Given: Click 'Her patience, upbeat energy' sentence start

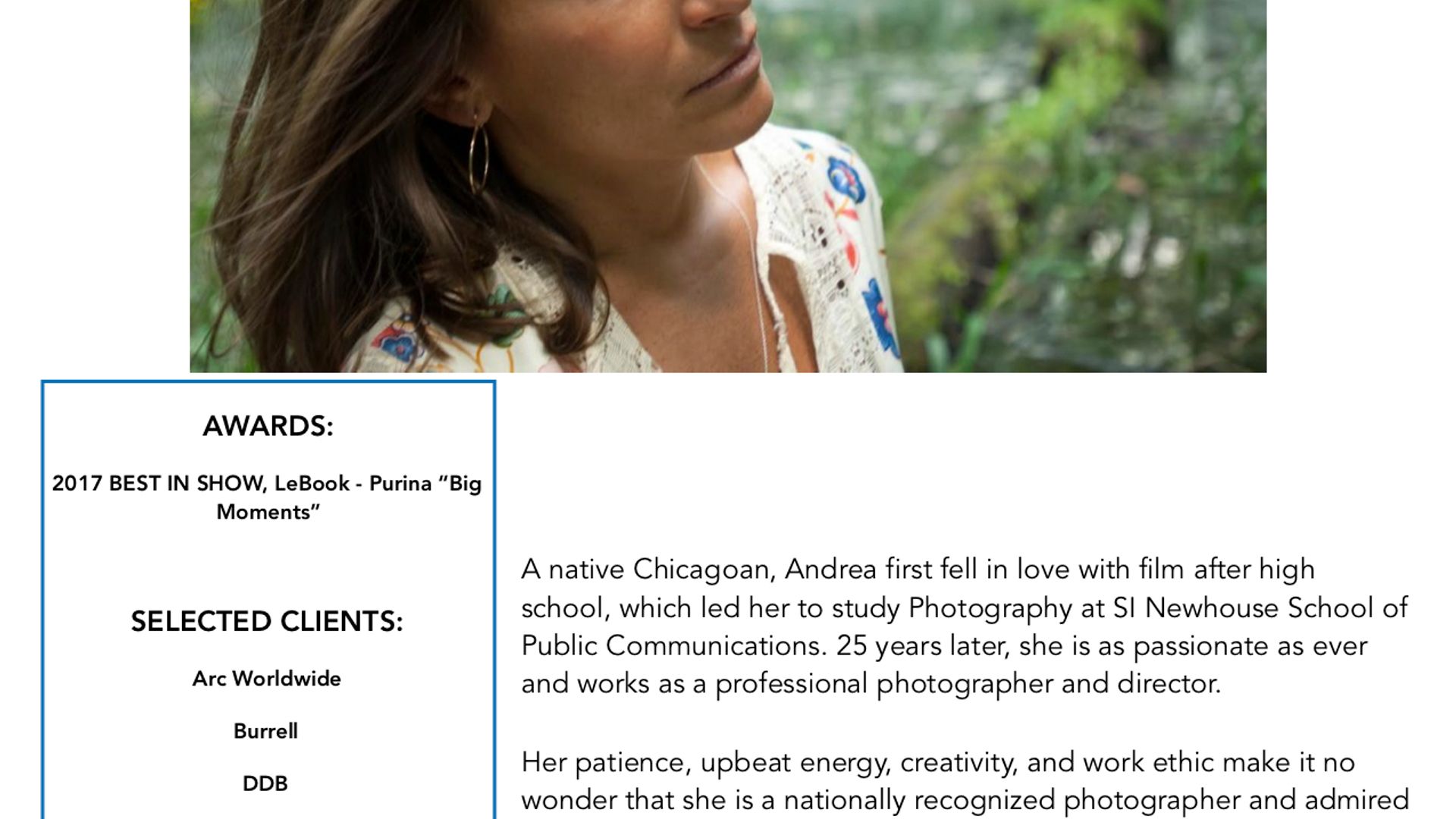Looking at the screenshot, I should (x=705, y=762).
